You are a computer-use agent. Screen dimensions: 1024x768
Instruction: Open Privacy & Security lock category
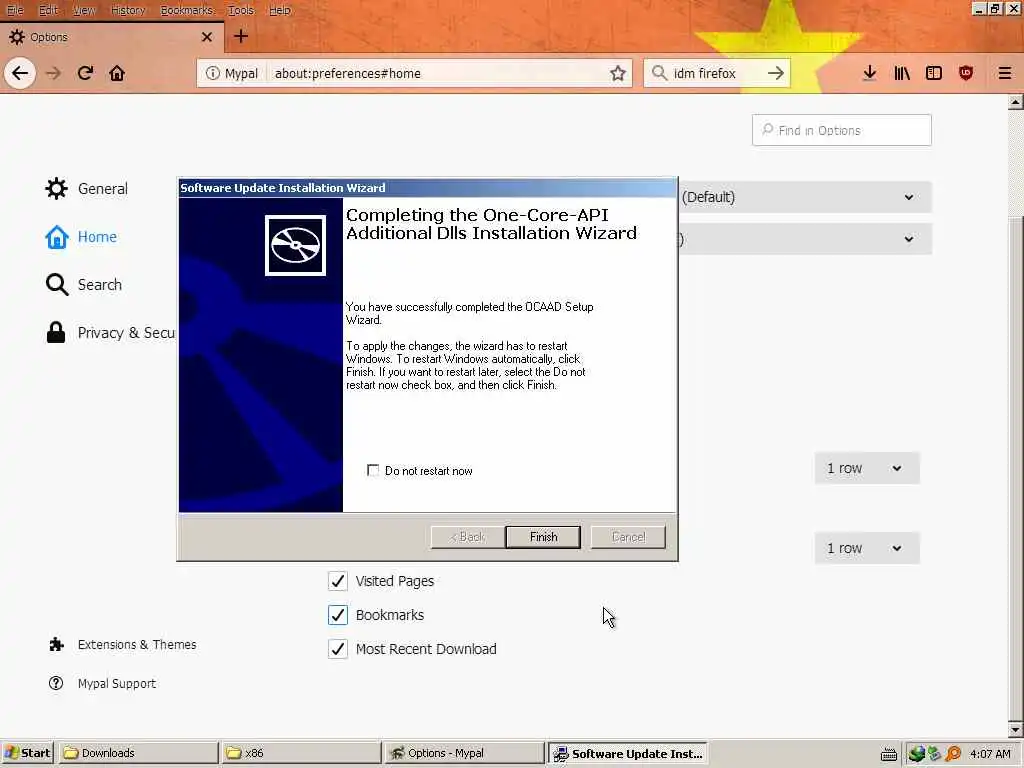coord(110,332)
